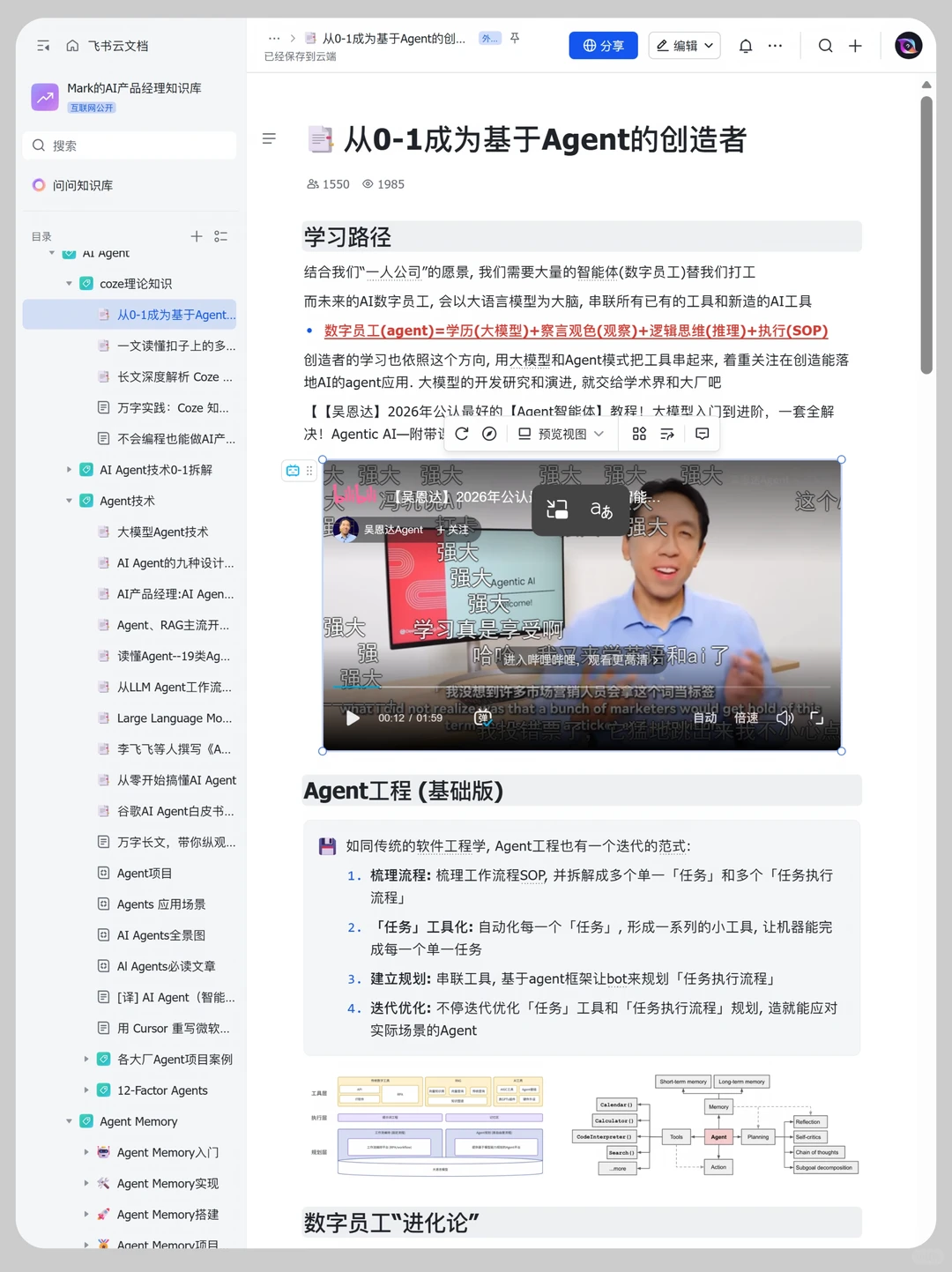Enter video fullscreen

817,718
